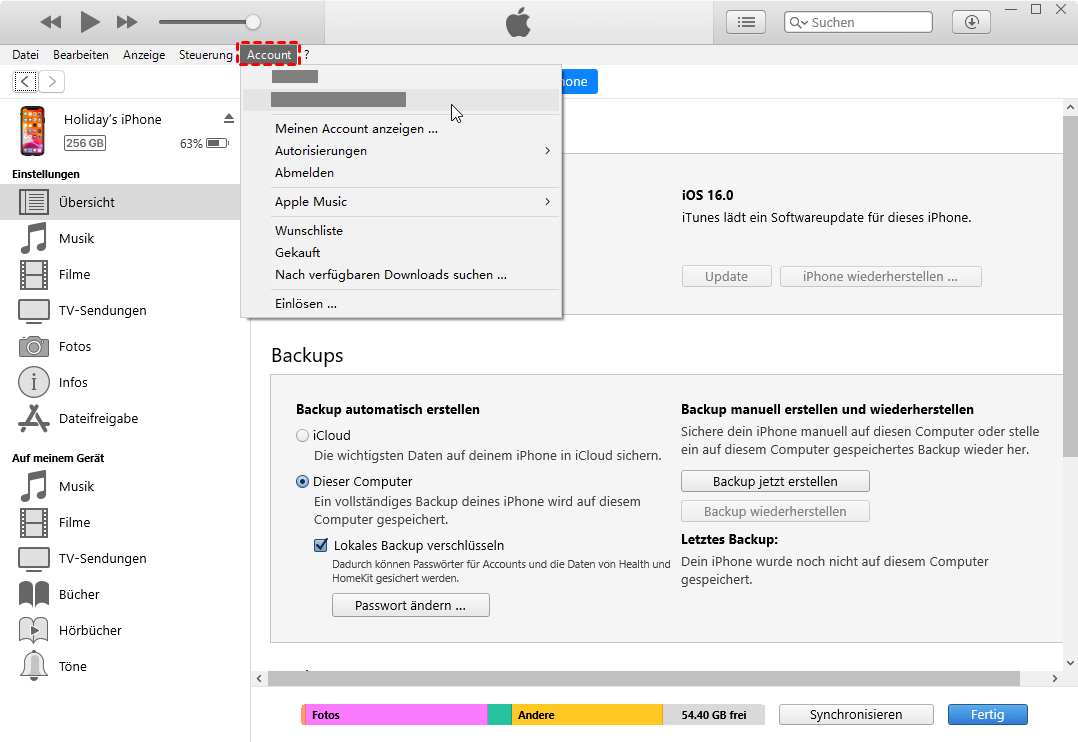Open the Steuerung menu
Image resolution: width=1078 pixels, height=742 pixels.
[x=206, y=54]
